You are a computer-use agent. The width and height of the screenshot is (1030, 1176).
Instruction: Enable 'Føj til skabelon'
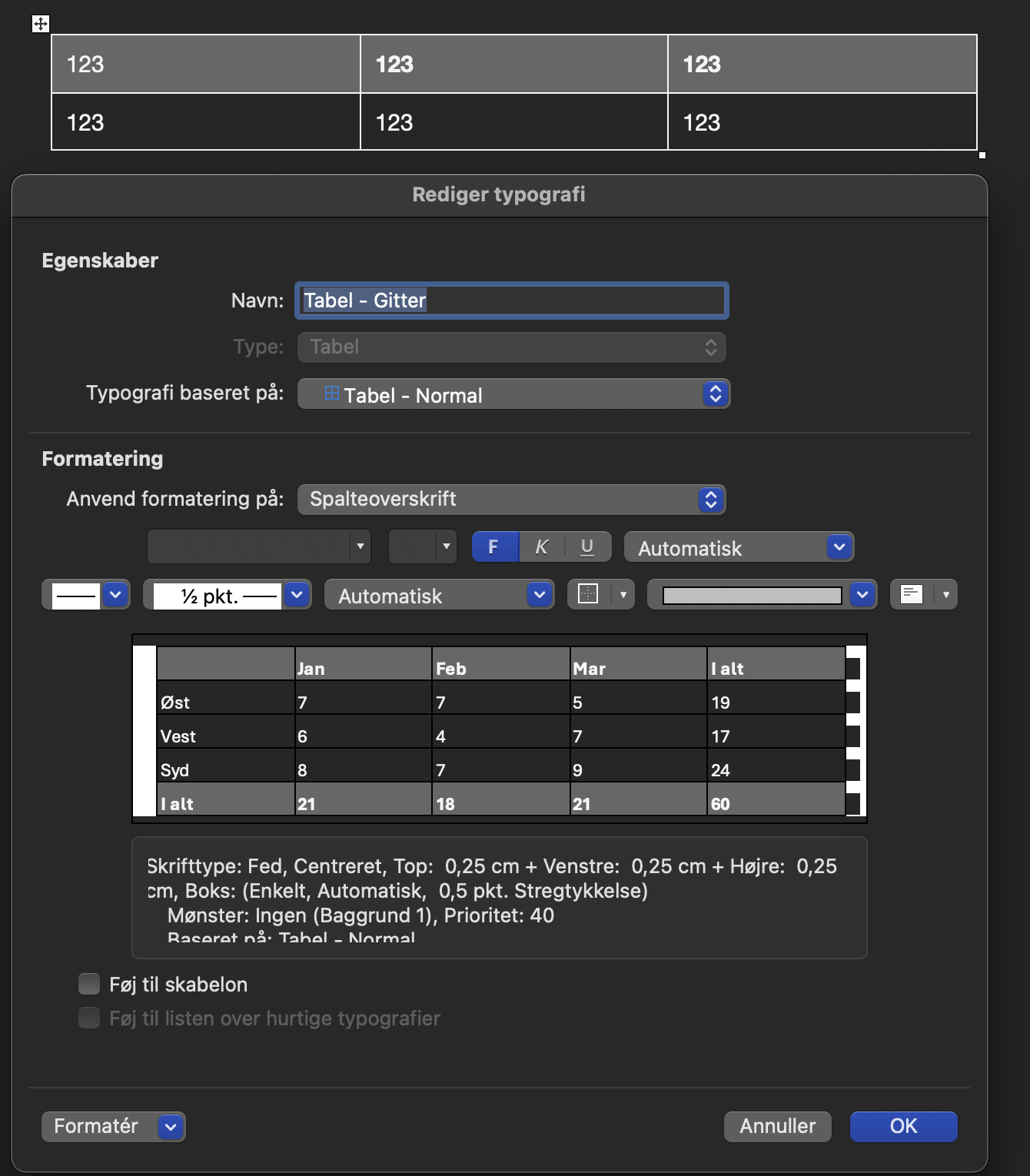point(88,983)
